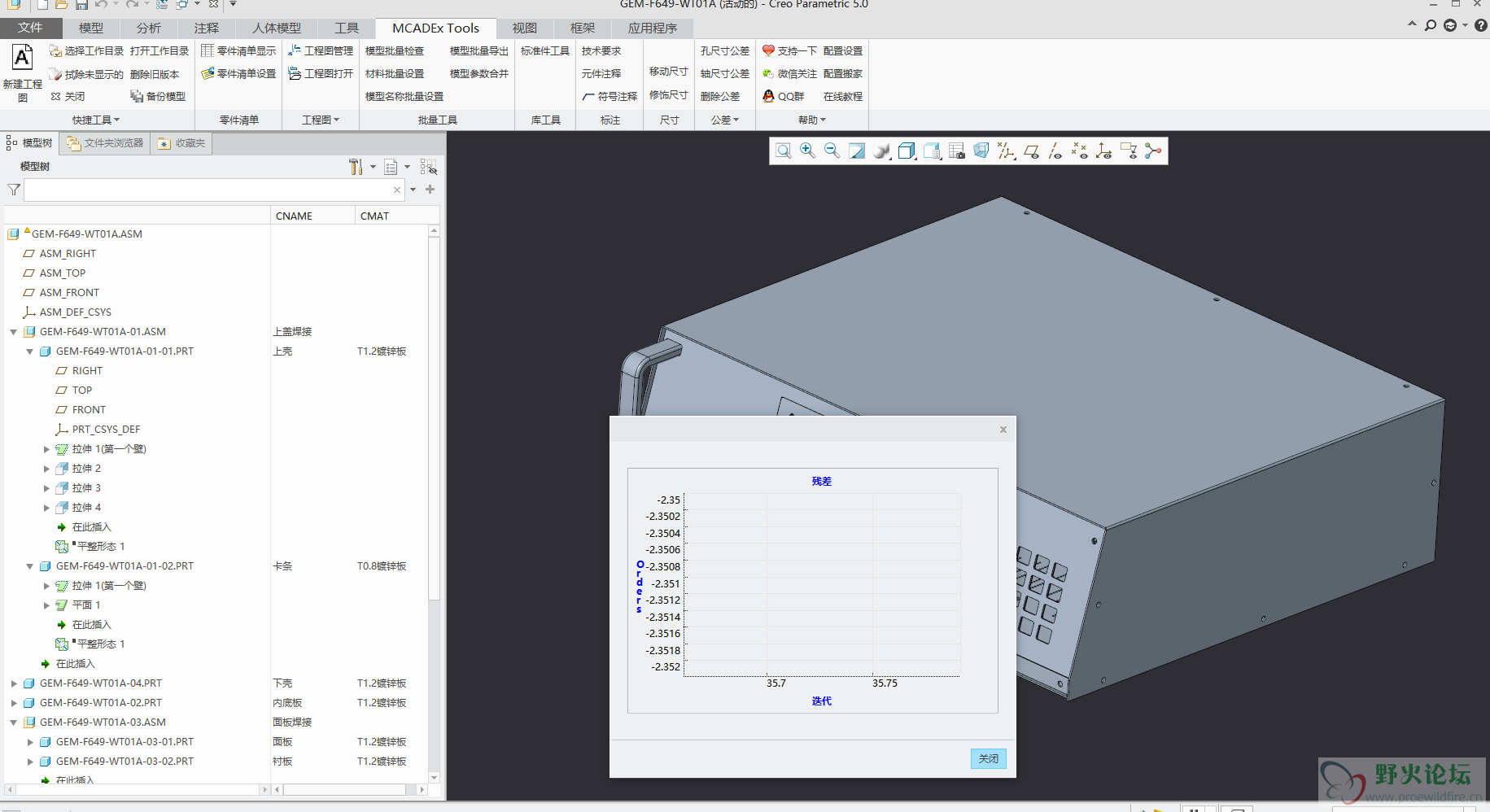Click the 支持一下 heart icon
The width and height of the screenshot is (1490, 812).
pyautogui.click(x=768, y=50)
